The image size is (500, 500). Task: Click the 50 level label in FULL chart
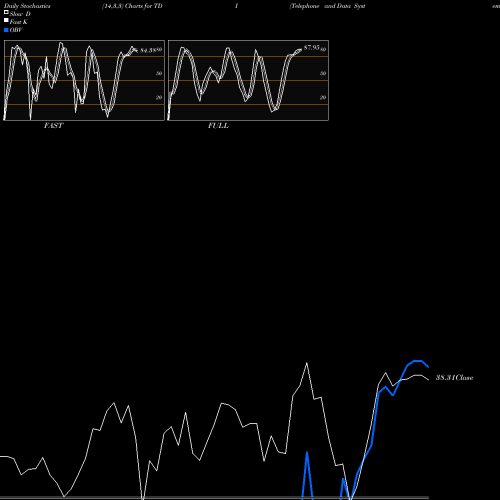(323, 73)
